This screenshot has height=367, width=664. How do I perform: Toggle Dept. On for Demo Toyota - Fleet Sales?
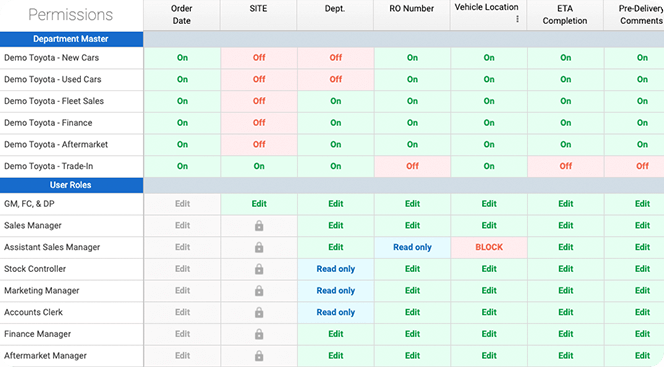tap(335, 101)
